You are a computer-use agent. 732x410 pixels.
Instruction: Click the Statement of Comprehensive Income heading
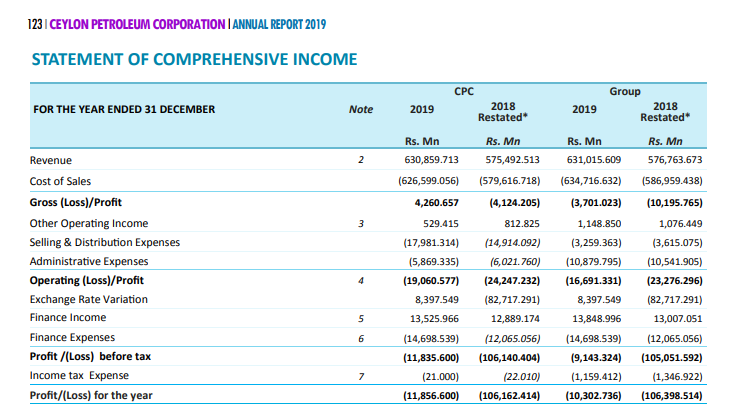pyautogui.click(x=194, y=59)
